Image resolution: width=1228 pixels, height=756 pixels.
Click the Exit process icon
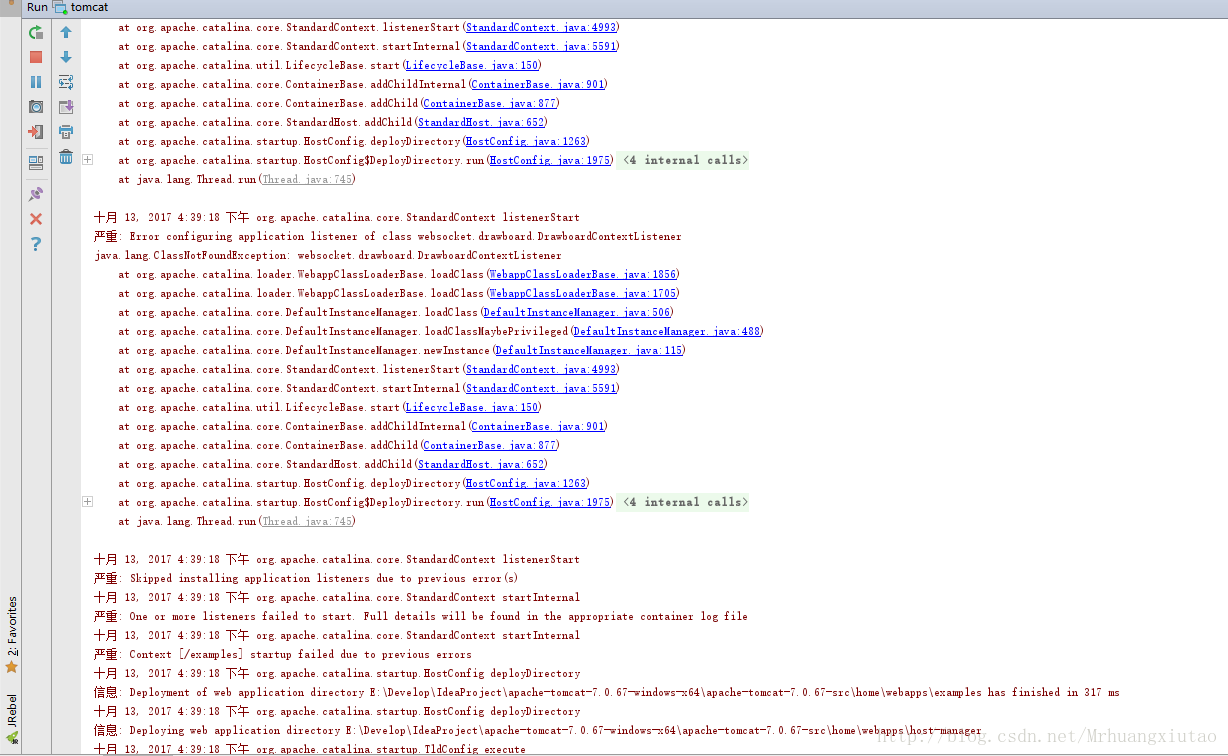point(36,132)
